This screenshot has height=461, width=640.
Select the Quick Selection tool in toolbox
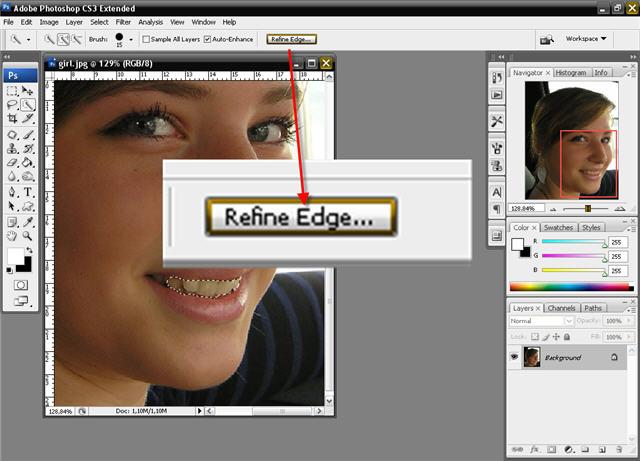tap(28, 104)
